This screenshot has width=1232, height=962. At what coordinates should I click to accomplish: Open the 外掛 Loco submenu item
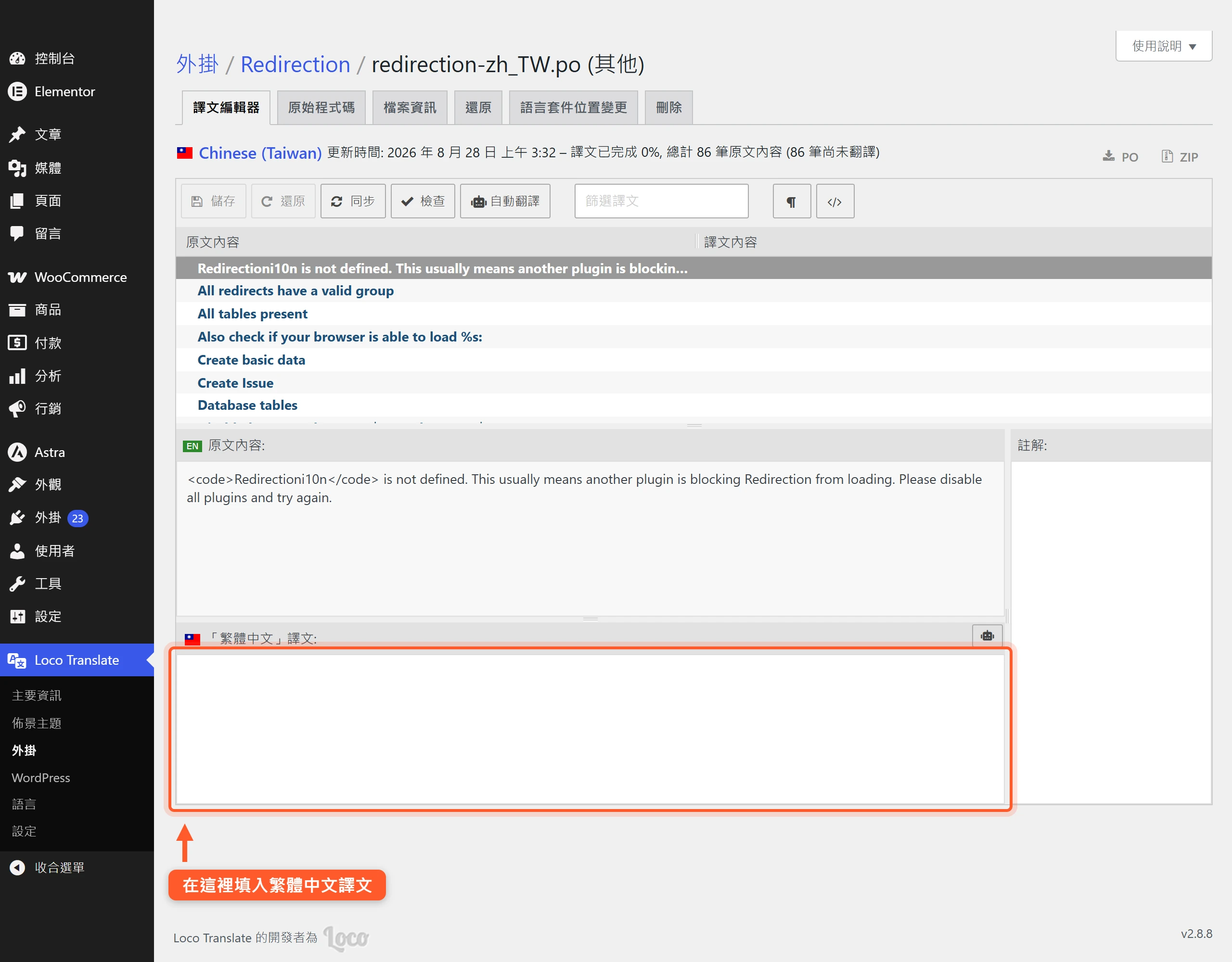[24, 750]
